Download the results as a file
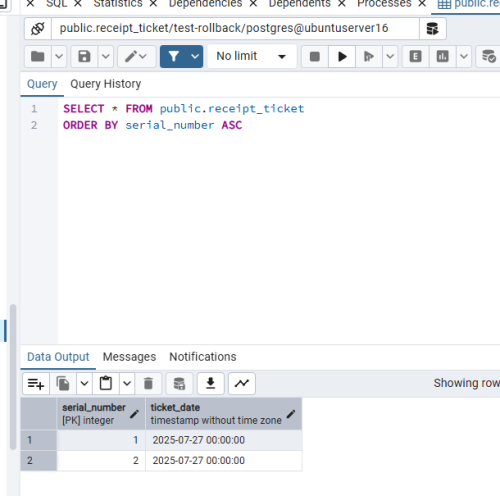500x496 pixels. [210, 384]
